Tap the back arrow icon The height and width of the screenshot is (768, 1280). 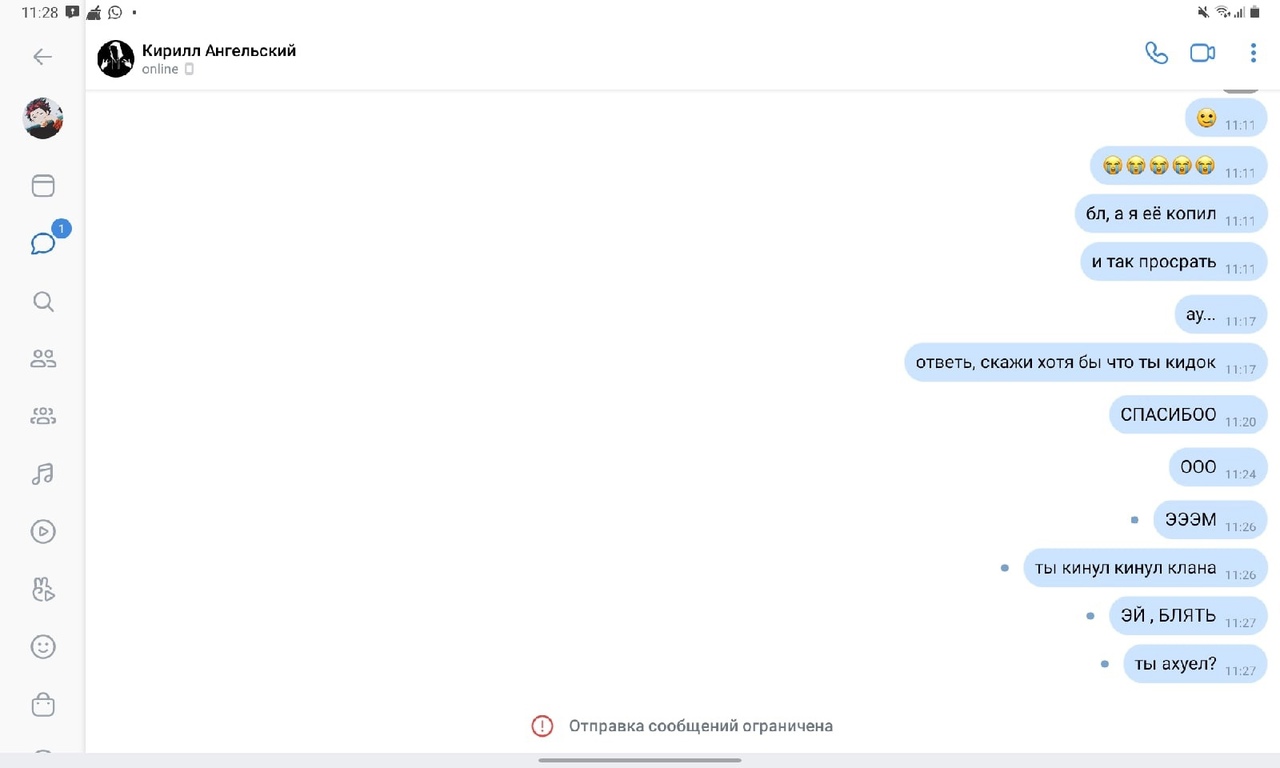(42, 57)
